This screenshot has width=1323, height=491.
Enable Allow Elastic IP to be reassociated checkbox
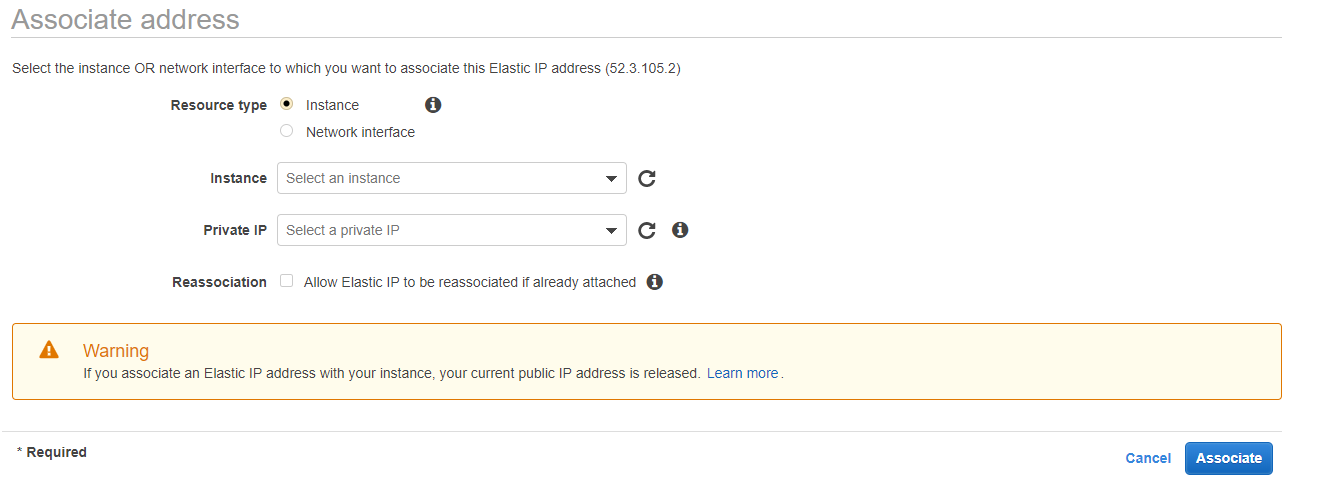pos(287,281)
